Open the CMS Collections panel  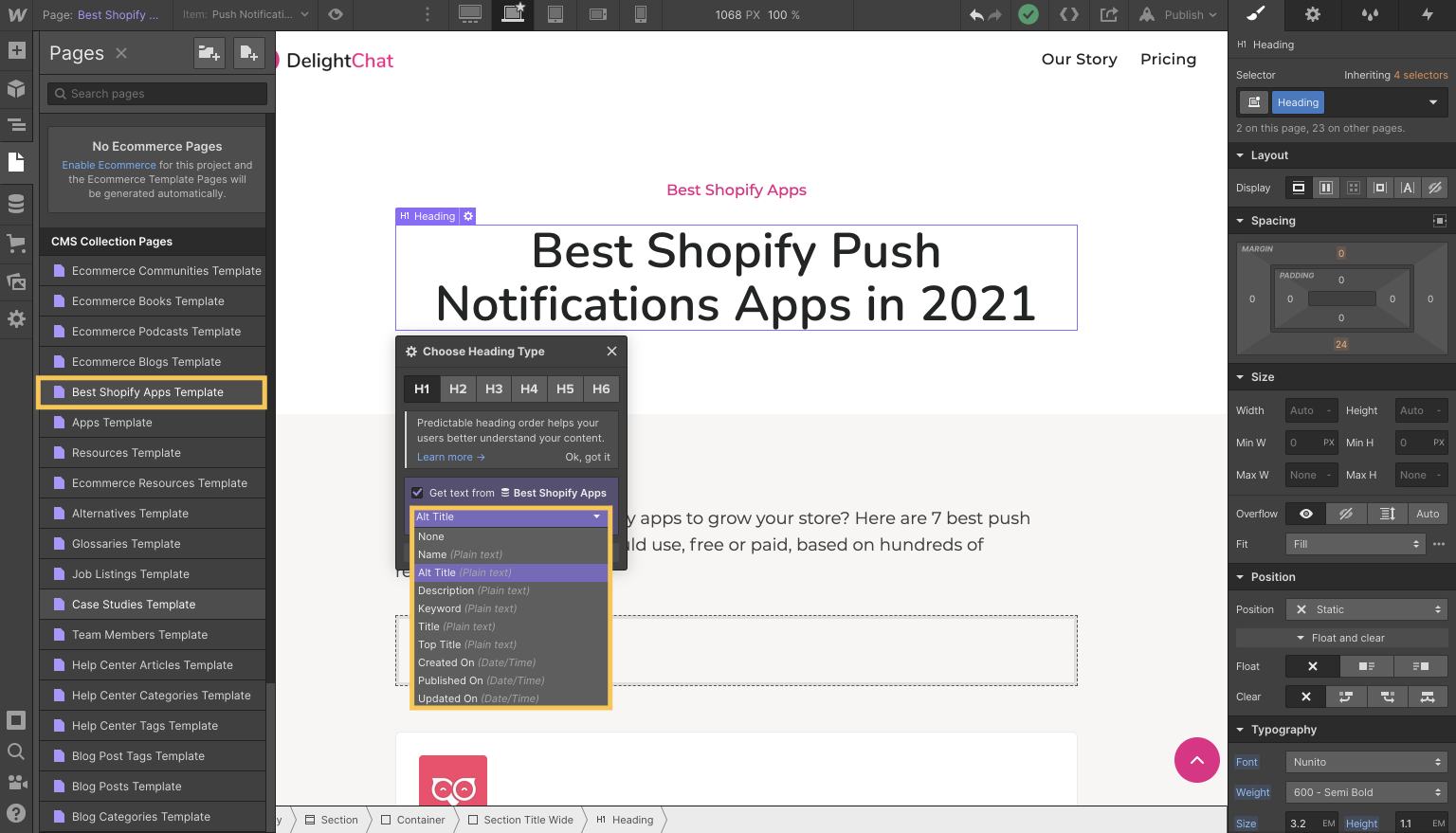[16, 204]
